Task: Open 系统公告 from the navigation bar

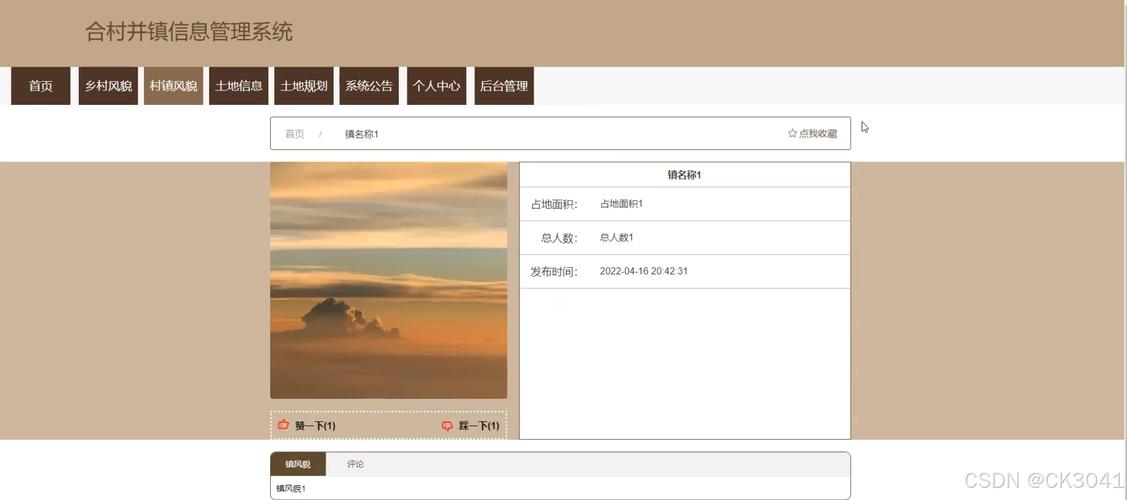Action: [369, 86]
